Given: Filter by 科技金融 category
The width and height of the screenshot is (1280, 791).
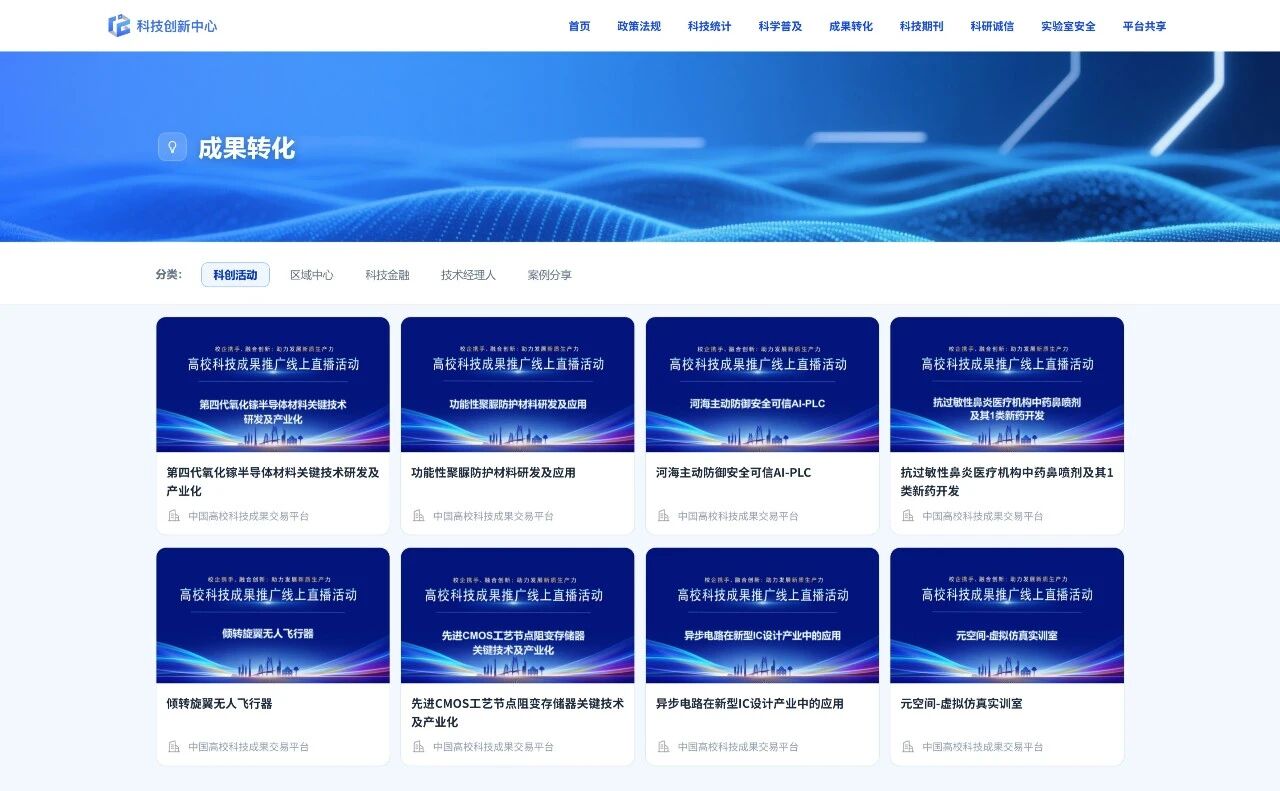Looking at the screenshot, I should click(387, 275).
